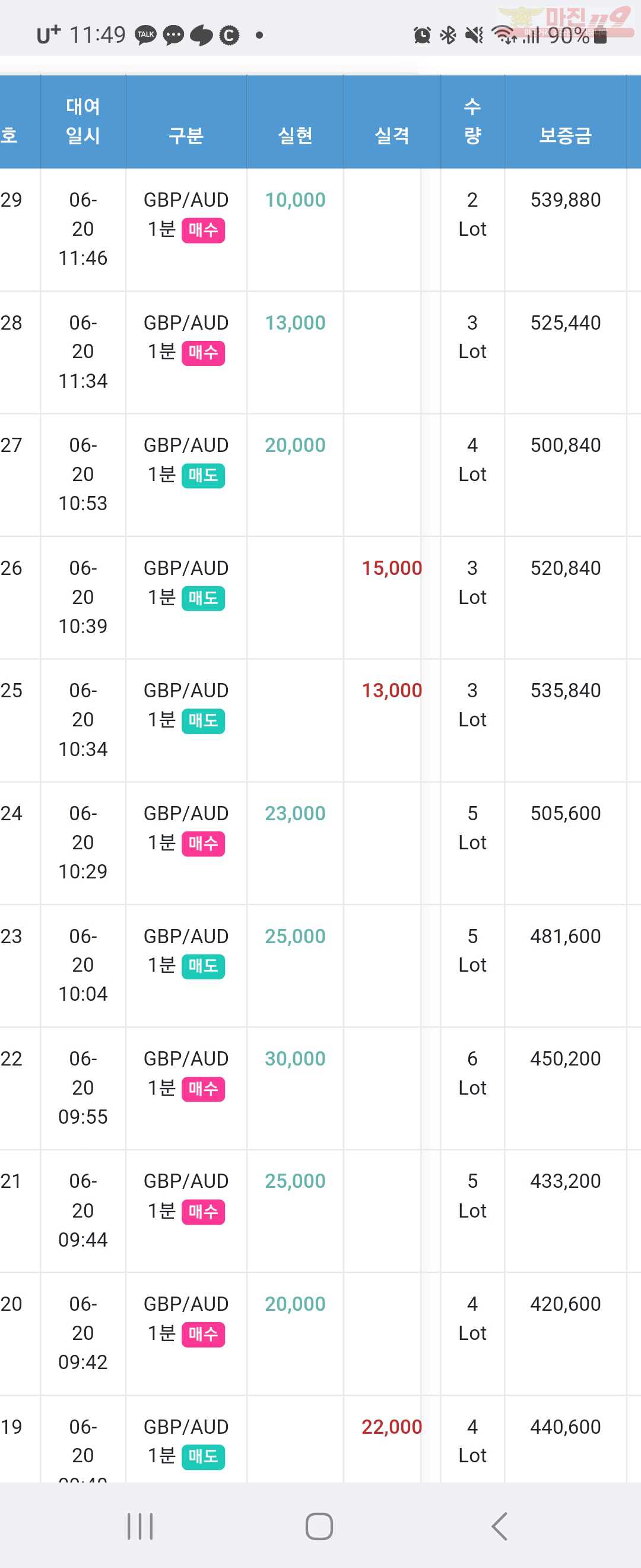Tap the 매도 badge in row 19
Screen dimensions: 641x1568
203,1456
